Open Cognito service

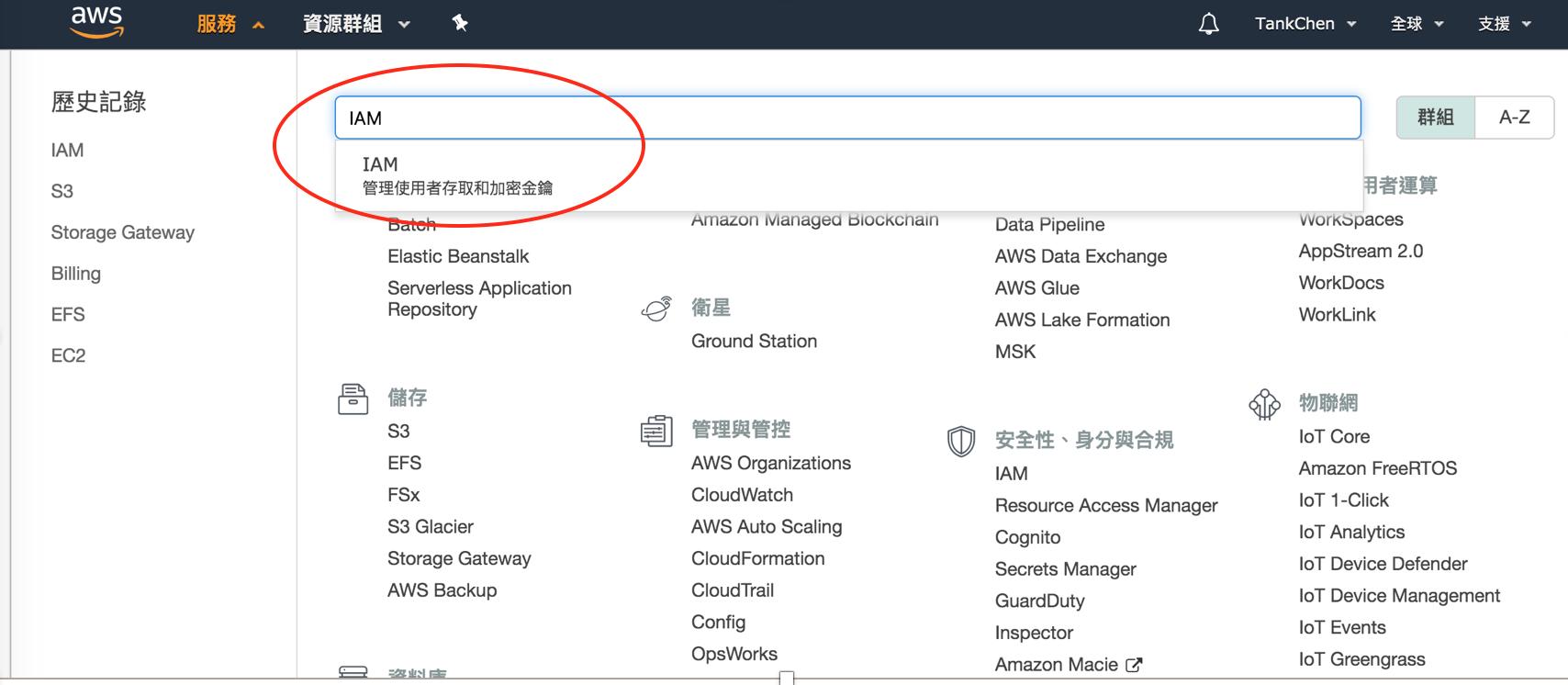click(x=1027, y=537)
